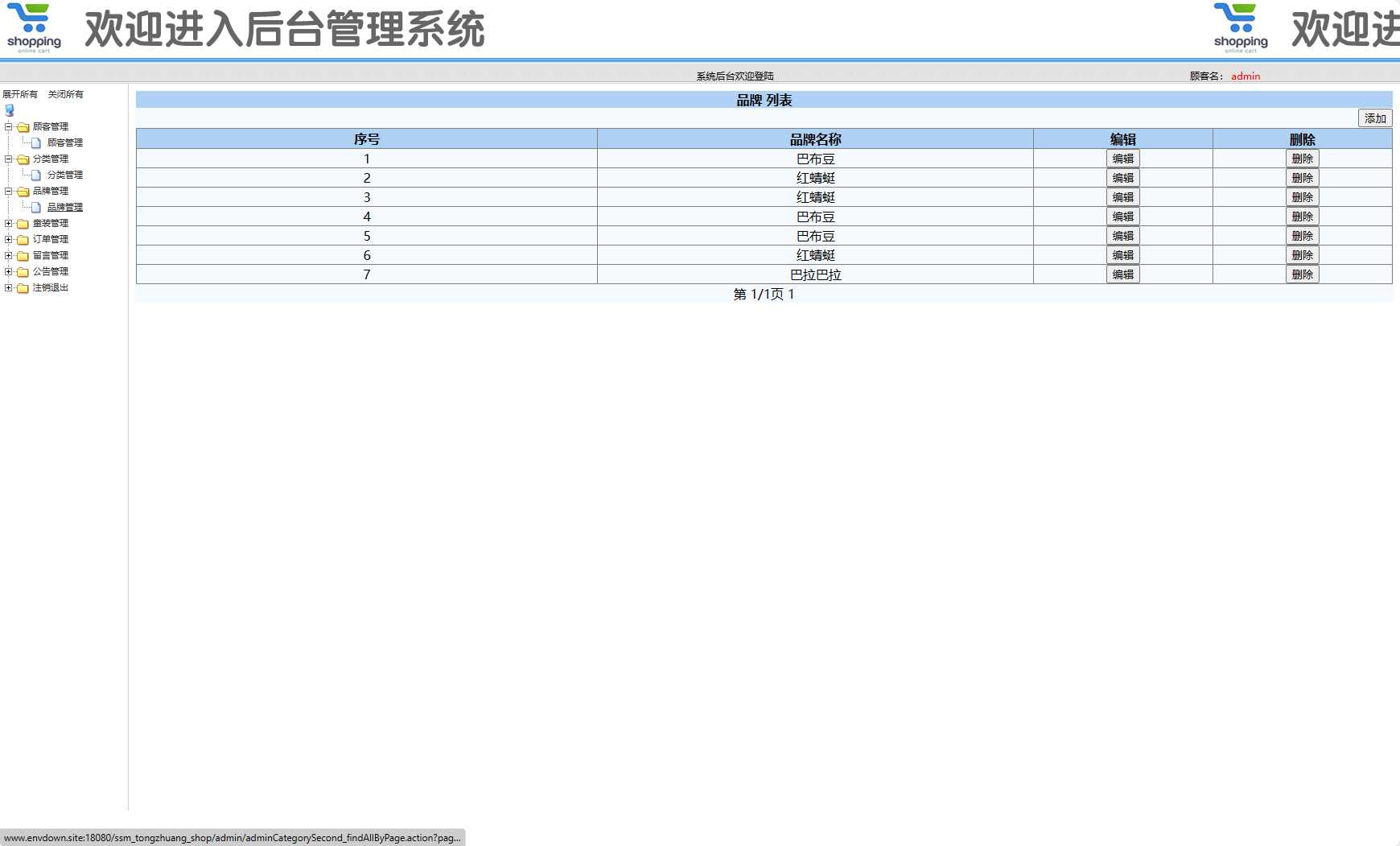
Task: Click 删除 for brand 巴拉巴拉
Action: 1303,274
